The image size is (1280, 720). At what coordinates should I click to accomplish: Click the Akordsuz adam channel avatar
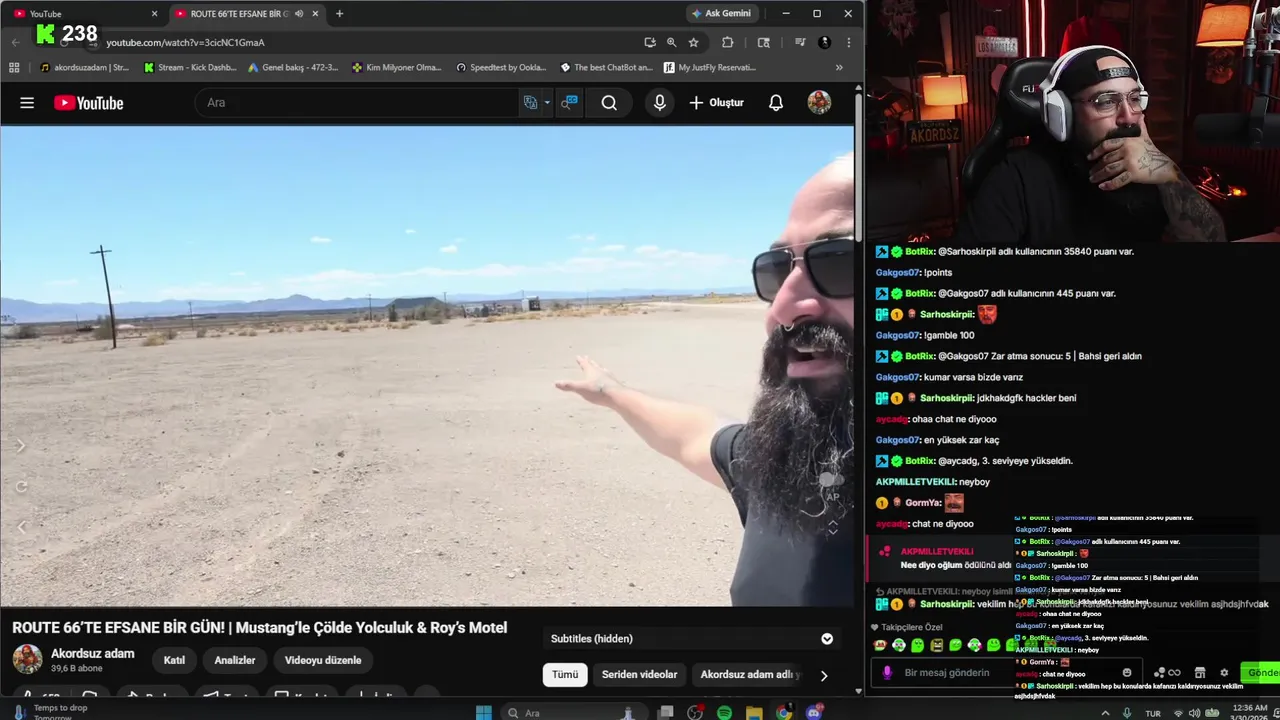[27, 660]
